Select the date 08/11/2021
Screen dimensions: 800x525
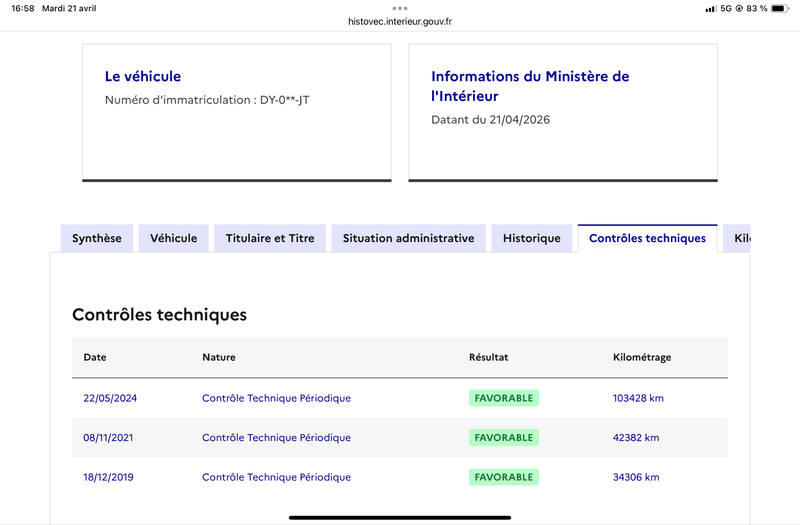108,438
